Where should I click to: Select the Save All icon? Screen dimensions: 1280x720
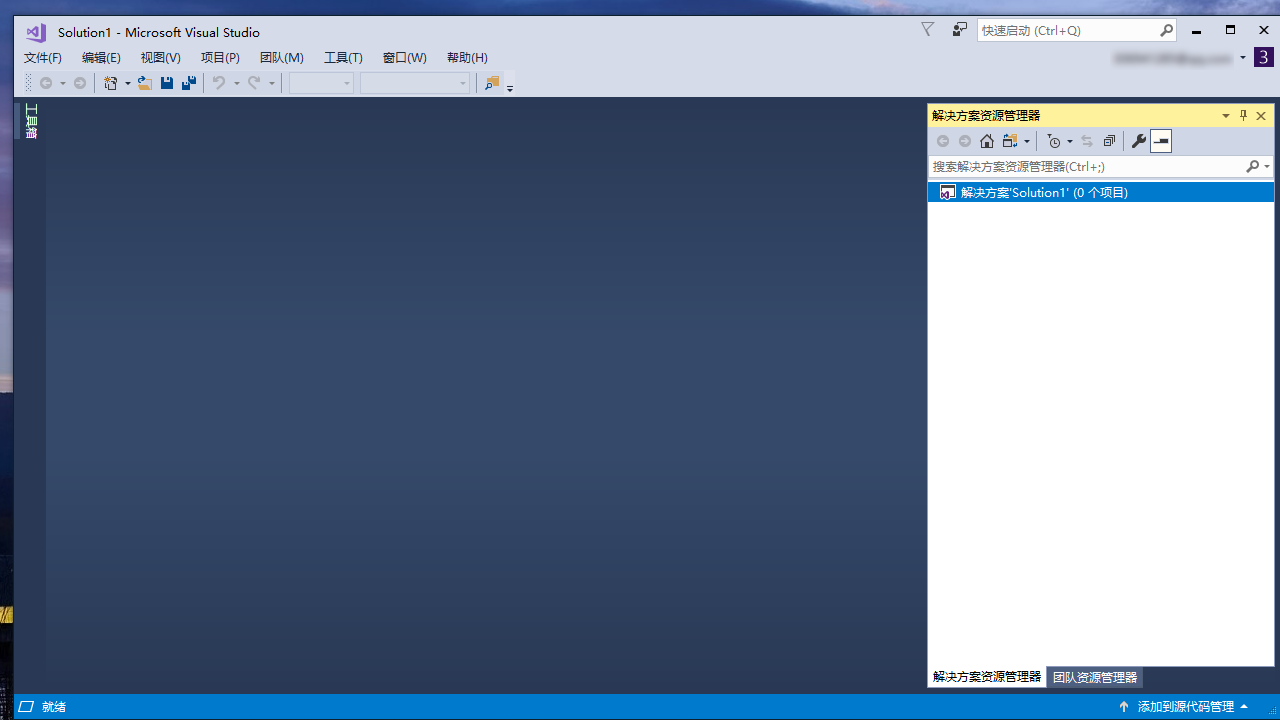point(188,83)
